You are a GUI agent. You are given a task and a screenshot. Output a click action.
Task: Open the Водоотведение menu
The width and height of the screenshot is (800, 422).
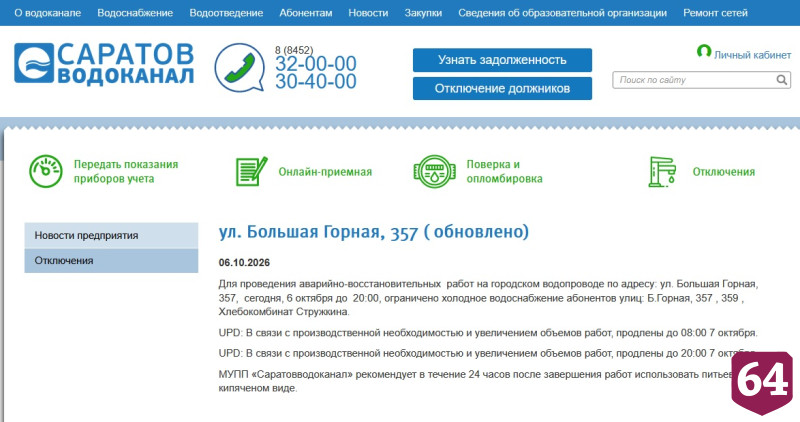point(226,13)
